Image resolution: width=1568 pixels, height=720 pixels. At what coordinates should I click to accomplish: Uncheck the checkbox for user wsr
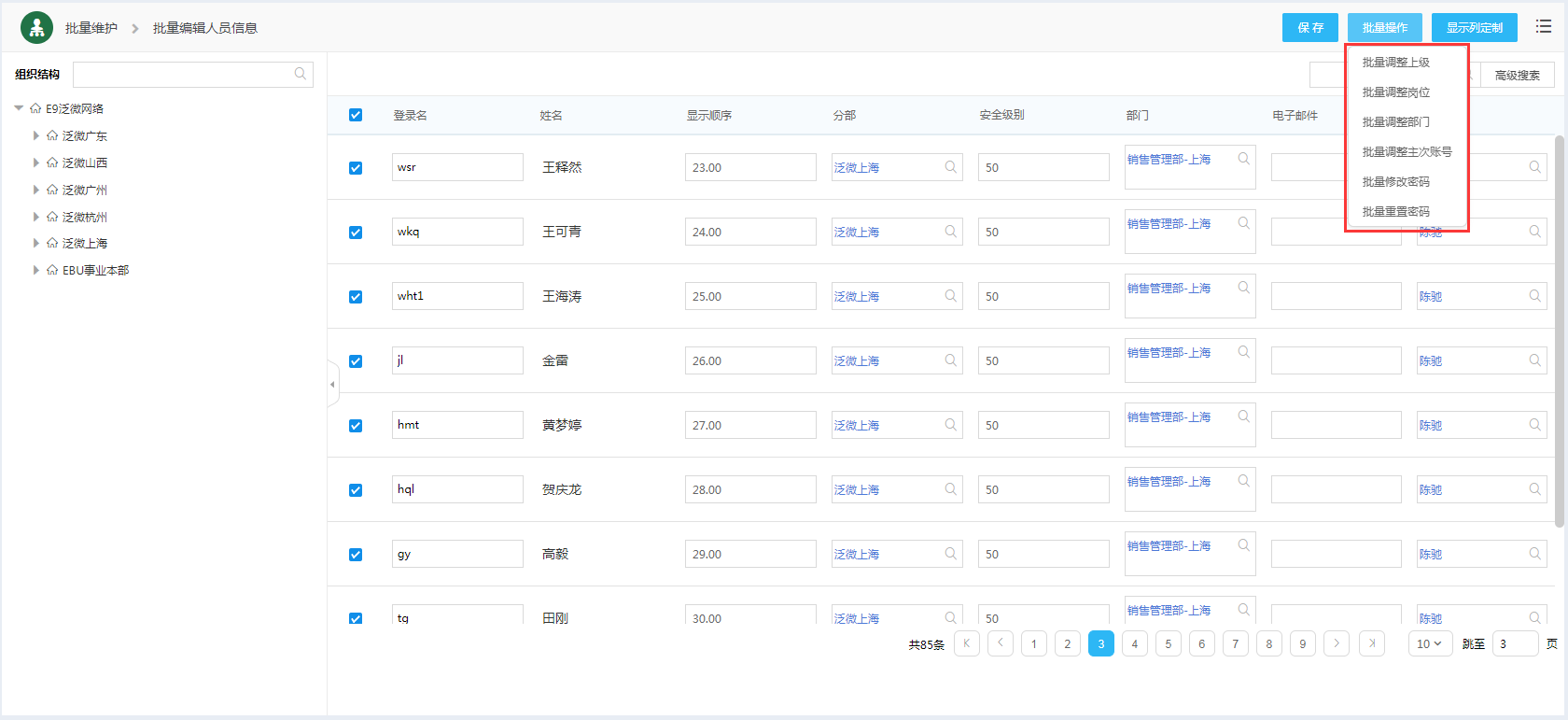(x=356, y=168)
